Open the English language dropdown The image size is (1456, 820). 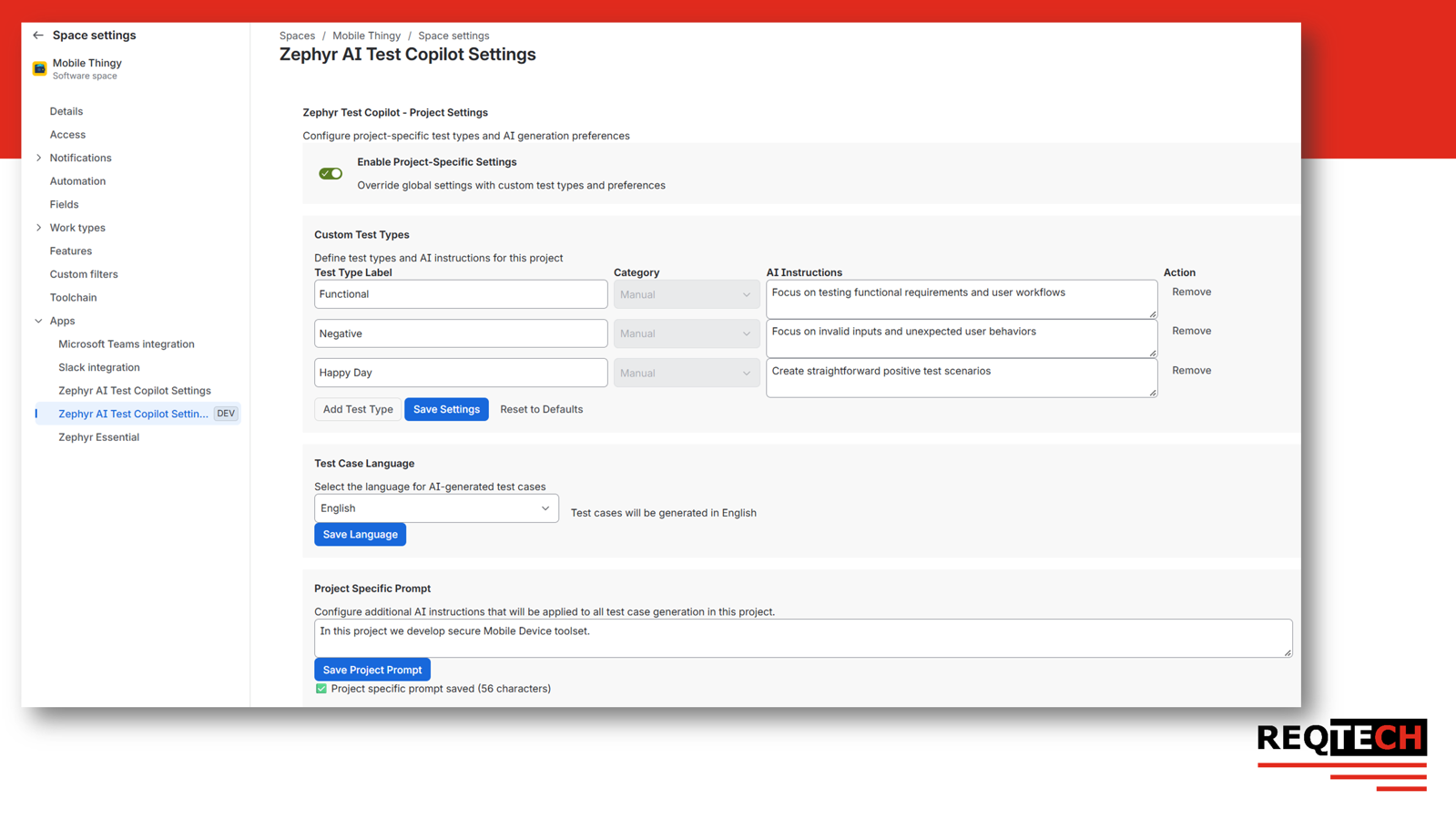[x=436, y=508]
